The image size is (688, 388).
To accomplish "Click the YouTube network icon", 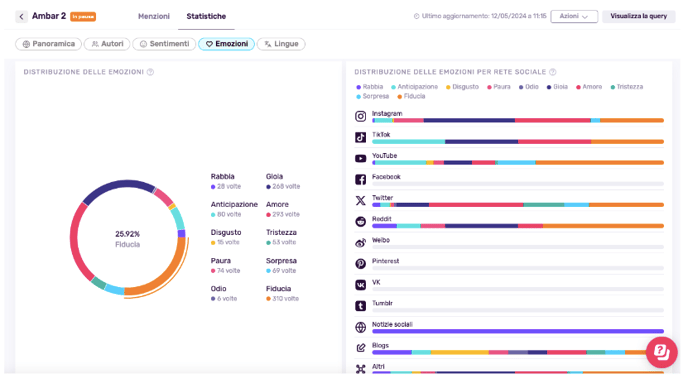I will pos(360,158).
